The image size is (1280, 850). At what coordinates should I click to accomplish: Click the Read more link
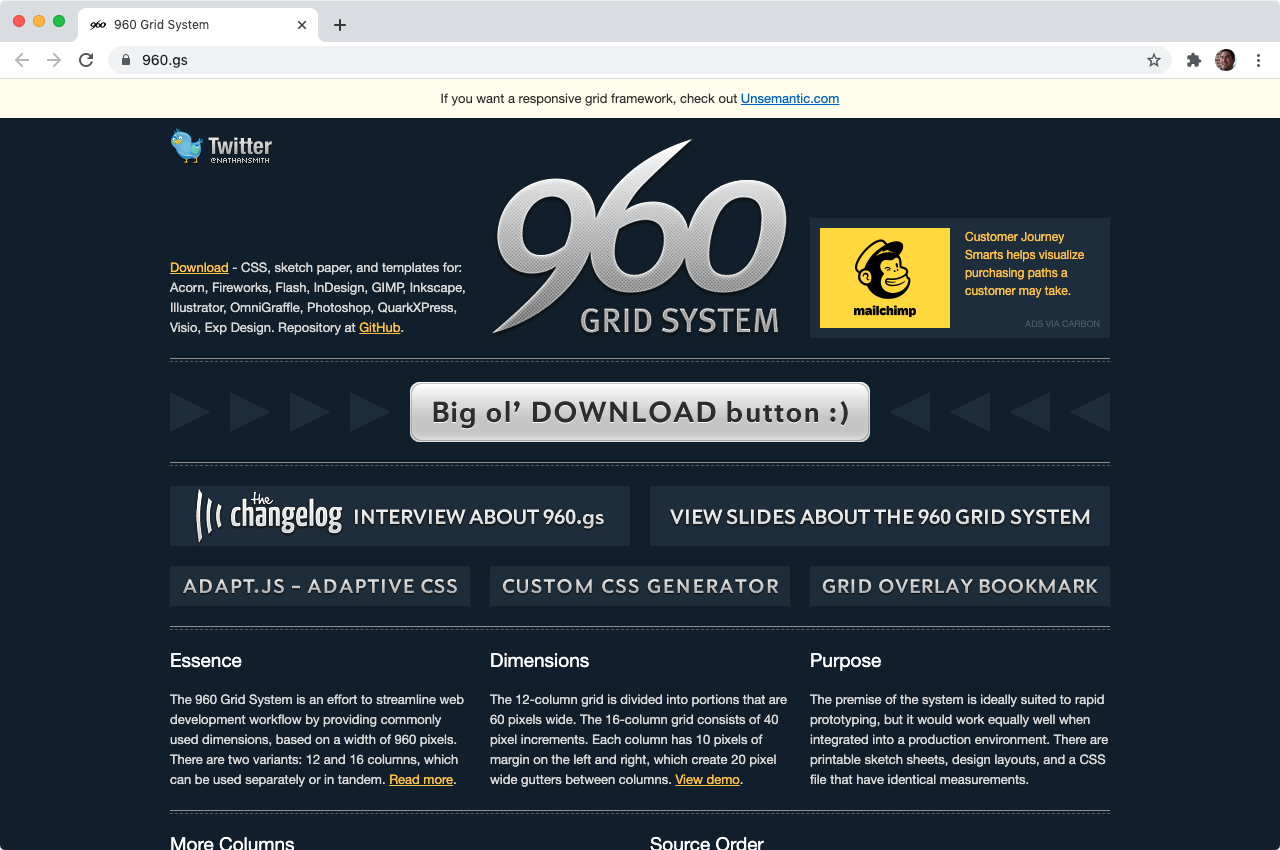pyautogui.click(x=421, y=779)
